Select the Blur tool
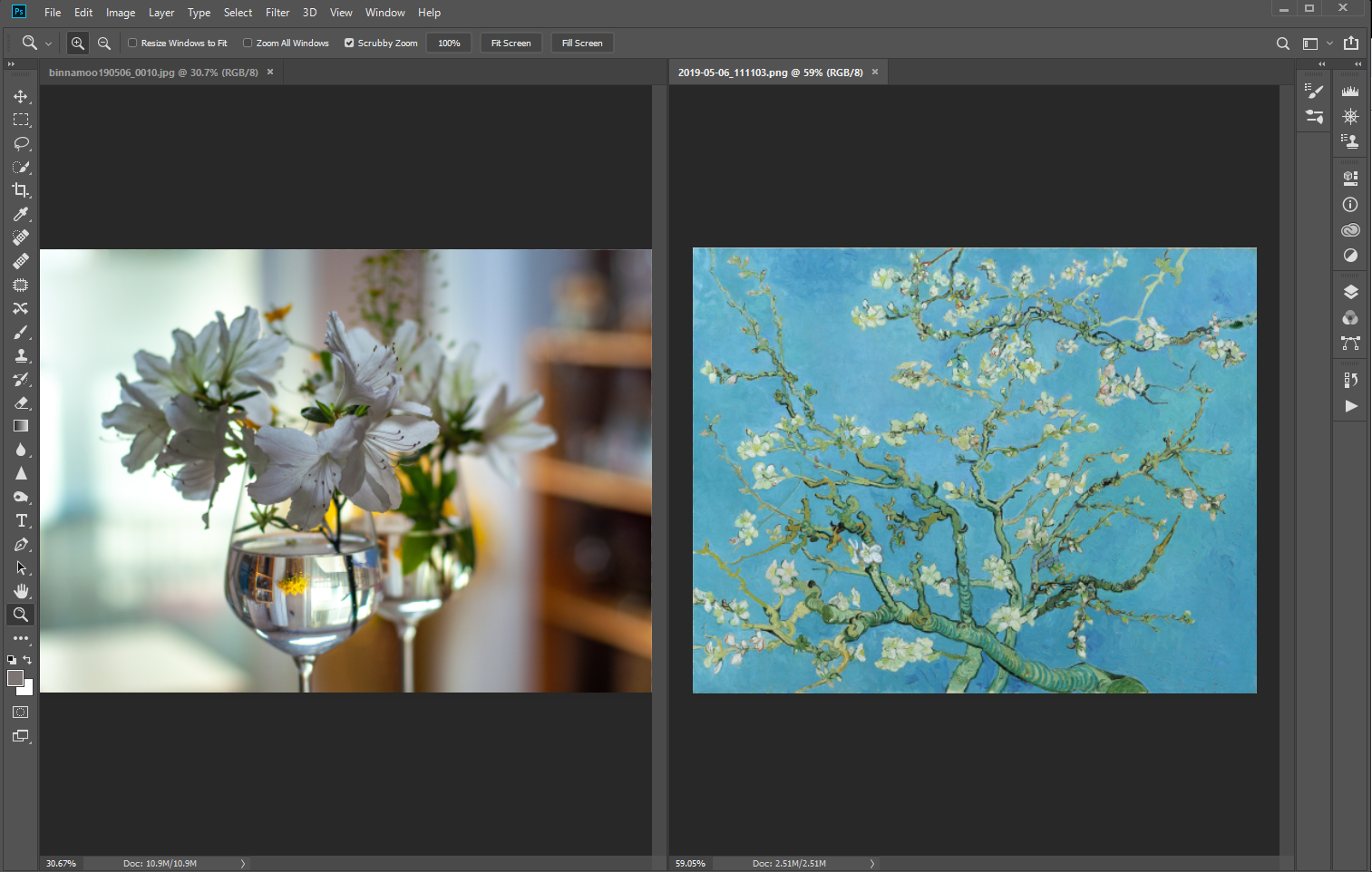This screenshot has width=1372, height=872. (x=21, y=450)
